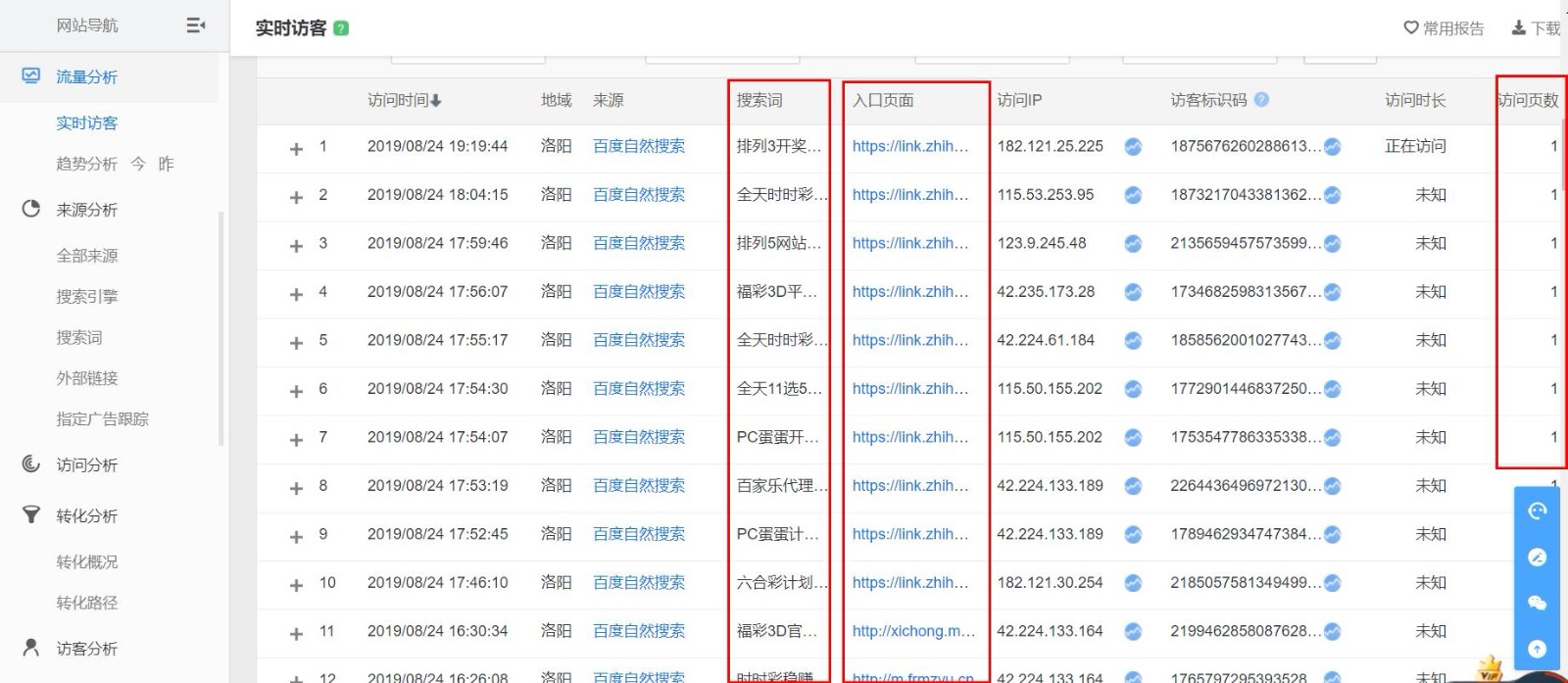The width and height of the screenshot is (1568, 683).
Task: Click the help icon next to 访客标识码
Action: [1261, 99]
